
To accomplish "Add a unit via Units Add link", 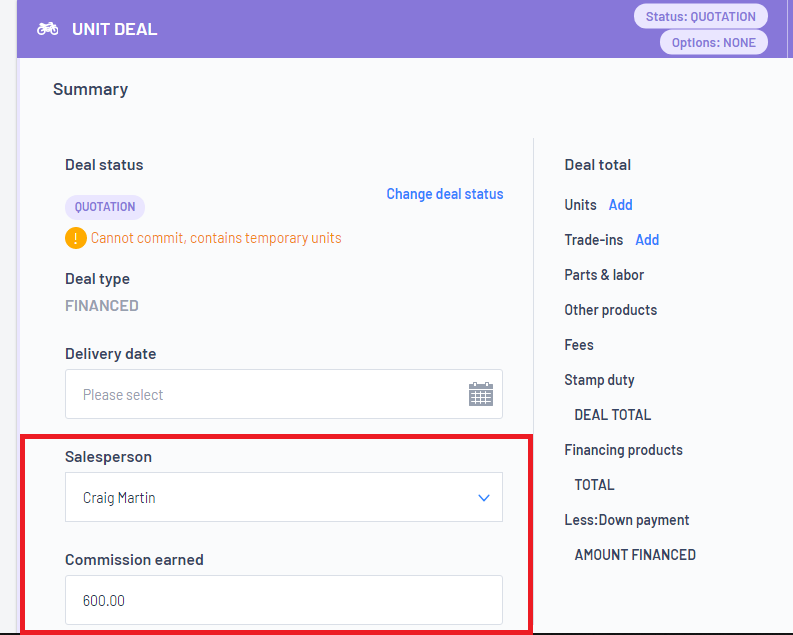I will tap(621, 205).
